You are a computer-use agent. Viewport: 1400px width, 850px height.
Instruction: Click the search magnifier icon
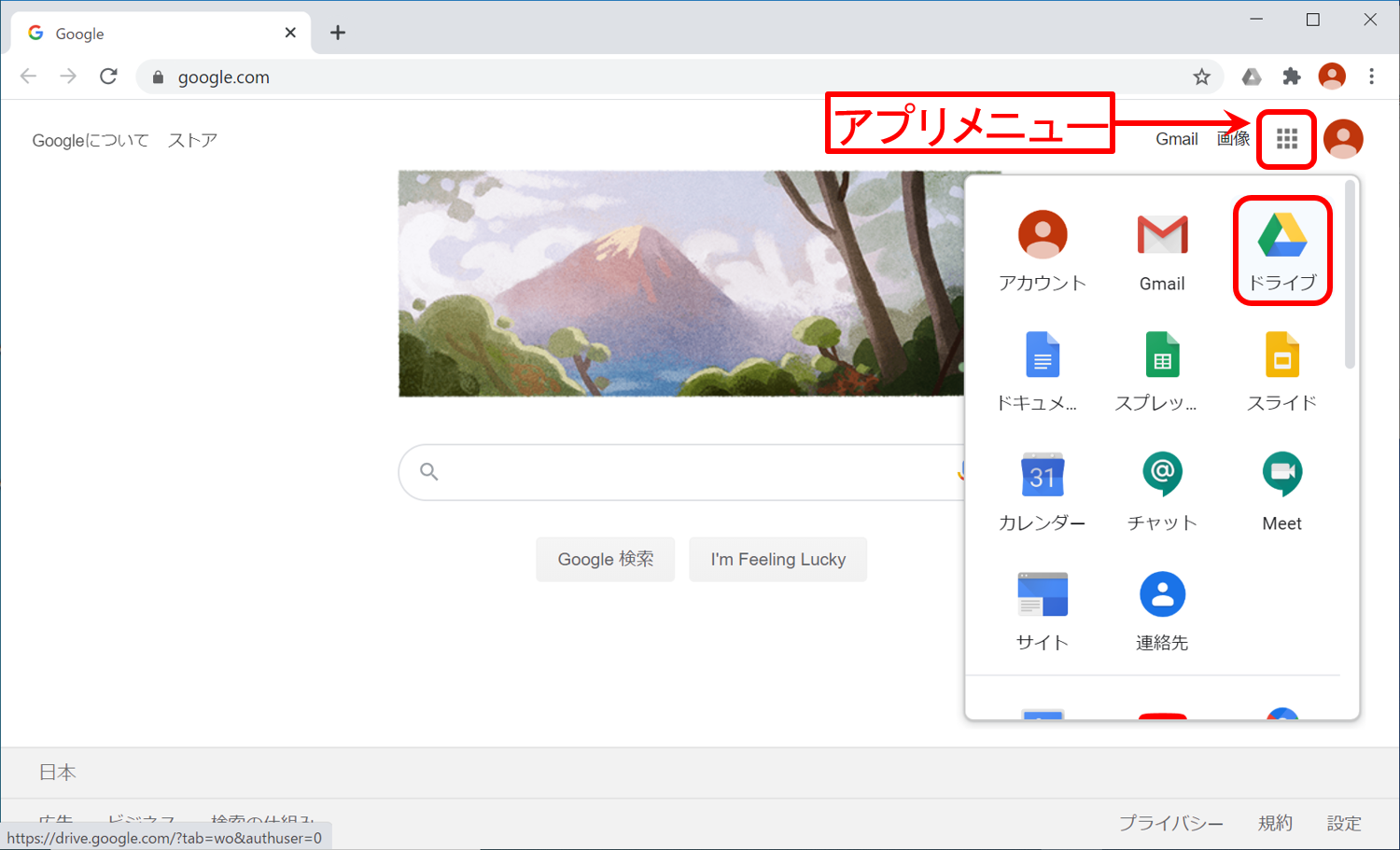pyautogui.click(x=428, y=471)
